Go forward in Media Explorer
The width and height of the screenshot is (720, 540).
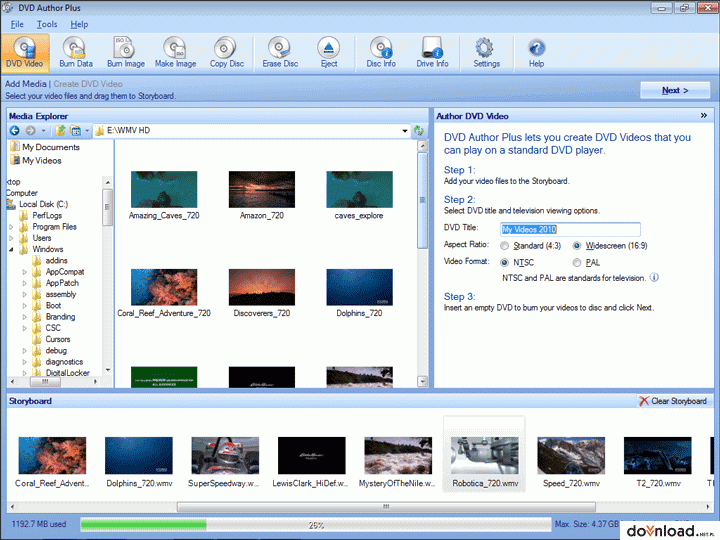(30, 131)
